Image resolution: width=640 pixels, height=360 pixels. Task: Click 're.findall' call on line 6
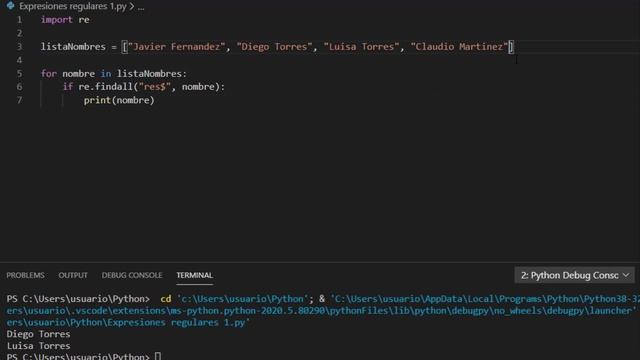(105, 87)
